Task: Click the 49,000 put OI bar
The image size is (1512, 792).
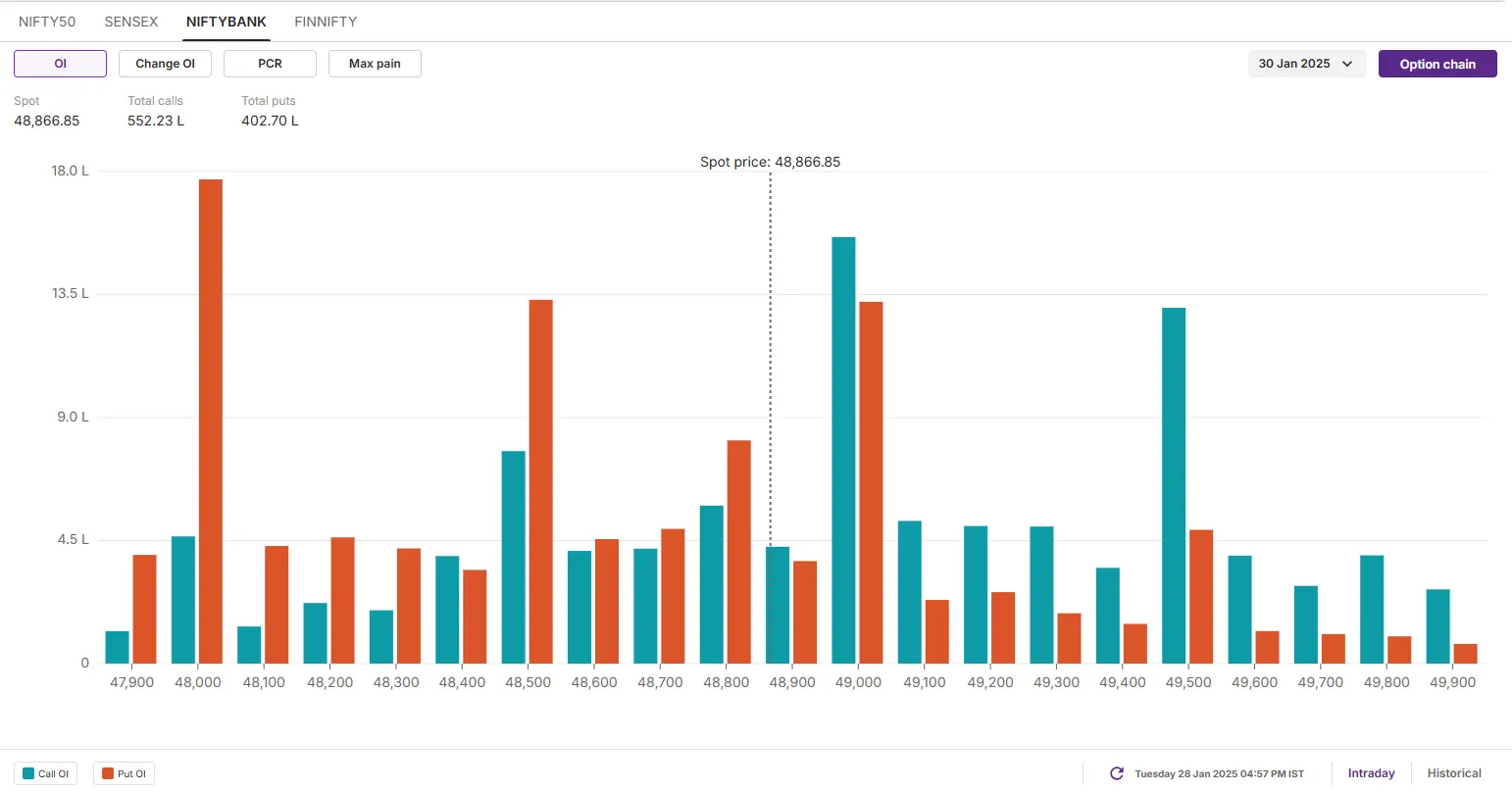Action: pos(871,482)
